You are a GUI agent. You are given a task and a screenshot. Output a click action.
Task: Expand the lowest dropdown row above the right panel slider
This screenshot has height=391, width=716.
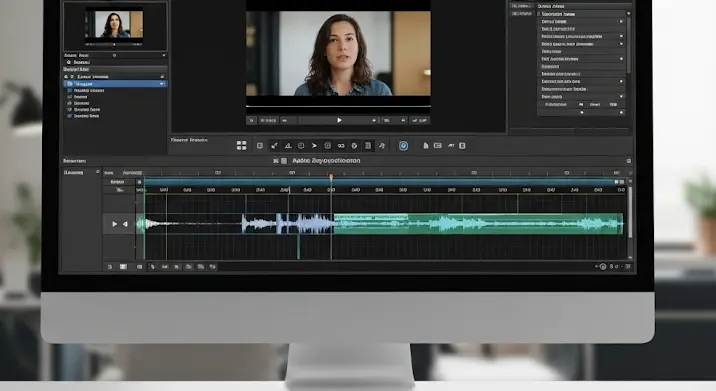pos(621,96)
